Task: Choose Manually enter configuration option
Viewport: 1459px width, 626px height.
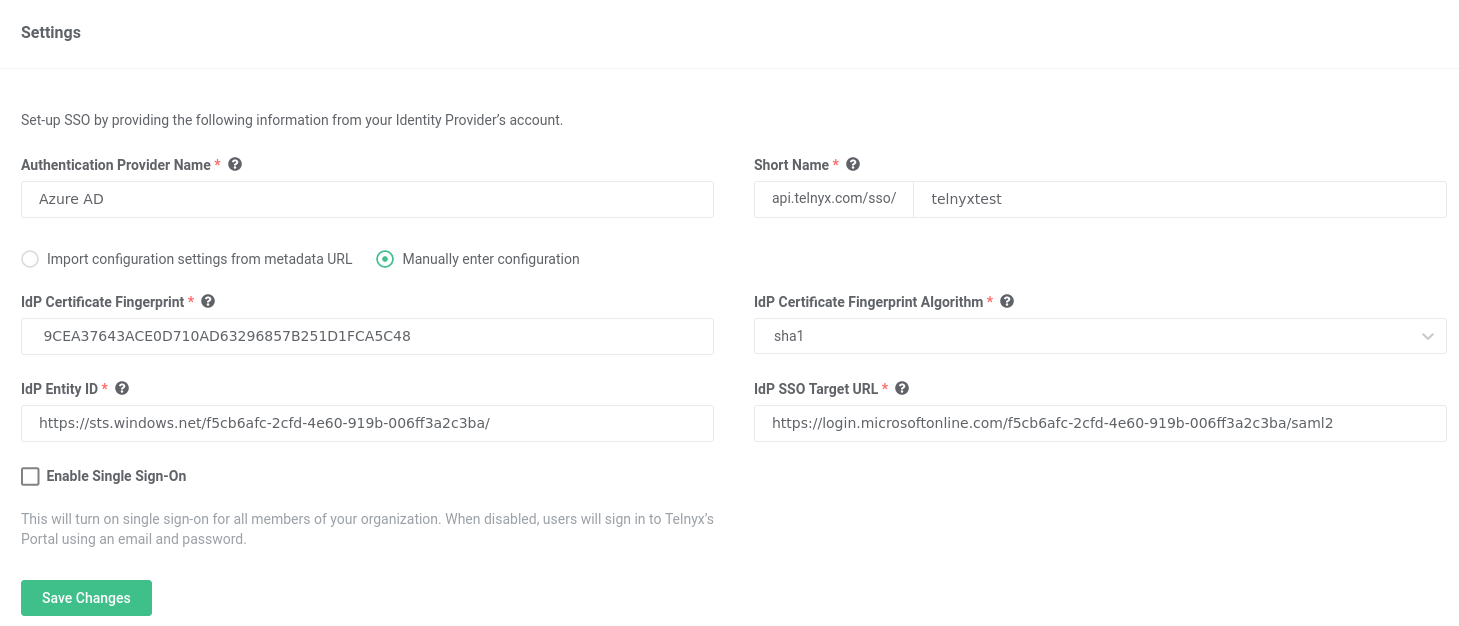Action: [x=385, y=259]
